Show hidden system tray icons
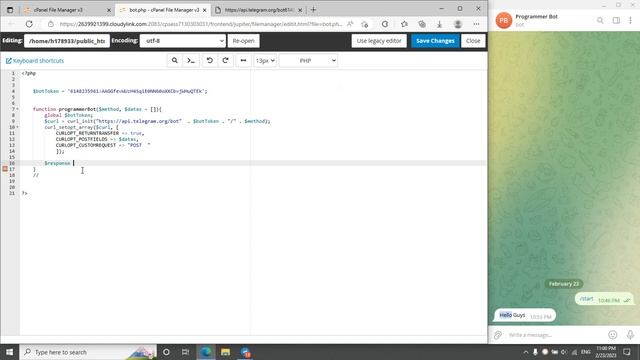Screen dimensions: 640x360 526,352
